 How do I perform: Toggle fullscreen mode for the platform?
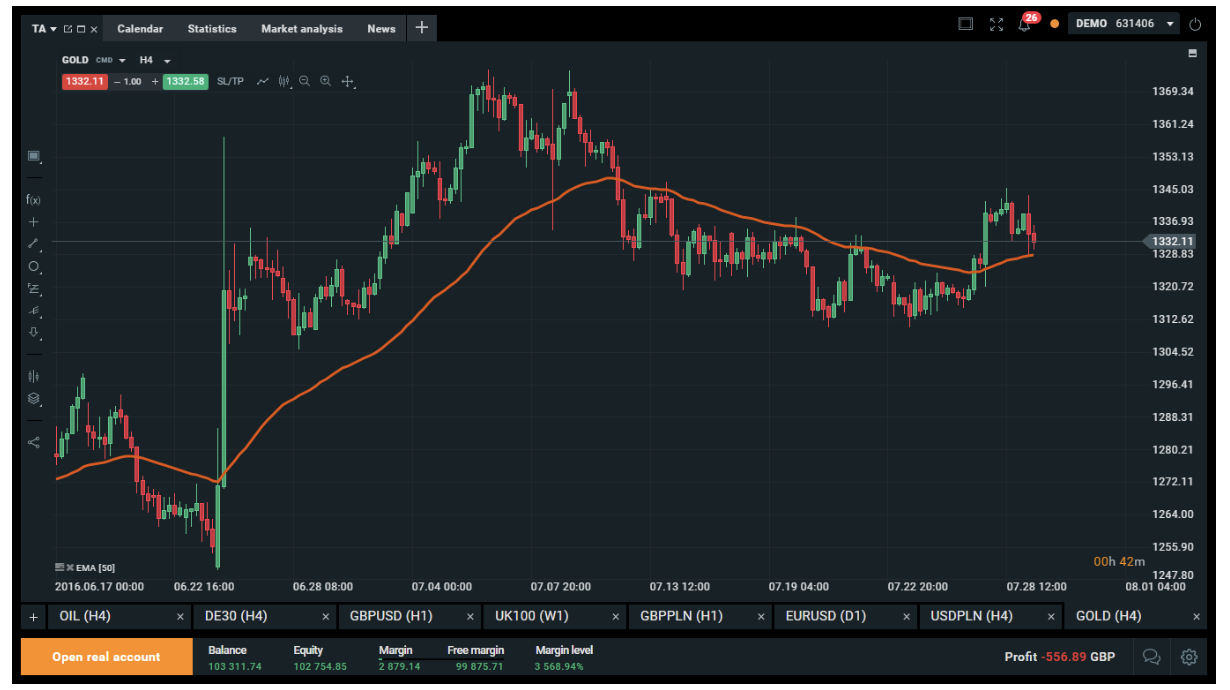(x=996, y=24)
